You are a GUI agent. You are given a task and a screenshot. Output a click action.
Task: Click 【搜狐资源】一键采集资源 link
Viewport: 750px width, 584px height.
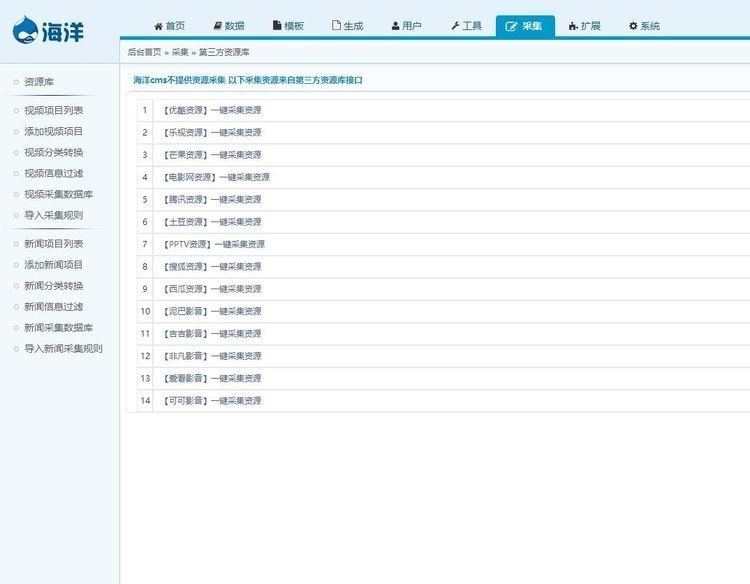click(x=212, y=266)
